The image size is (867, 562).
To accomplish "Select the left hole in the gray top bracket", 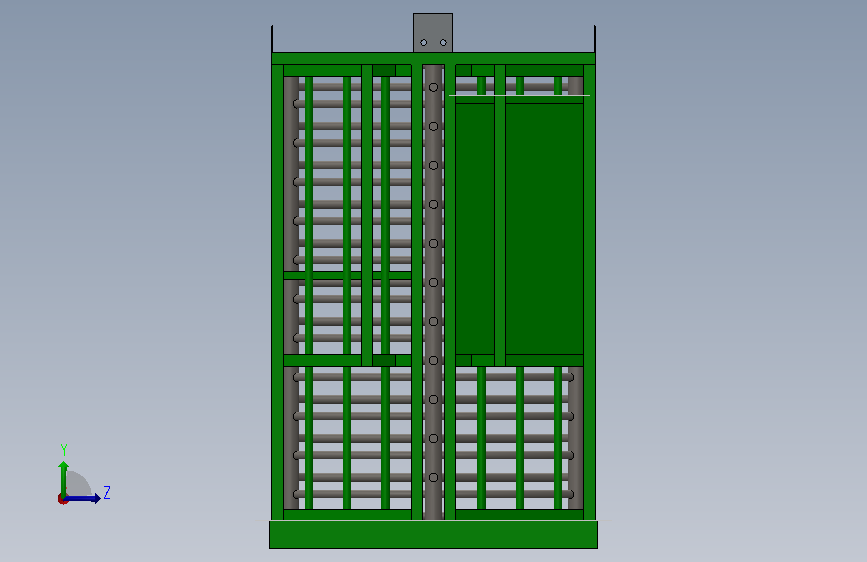I will [424, 43].
